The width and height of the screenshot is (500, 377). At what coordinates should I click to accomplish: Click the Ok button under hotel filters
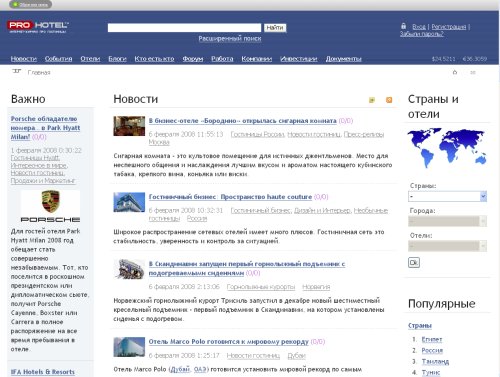(414, 263)
